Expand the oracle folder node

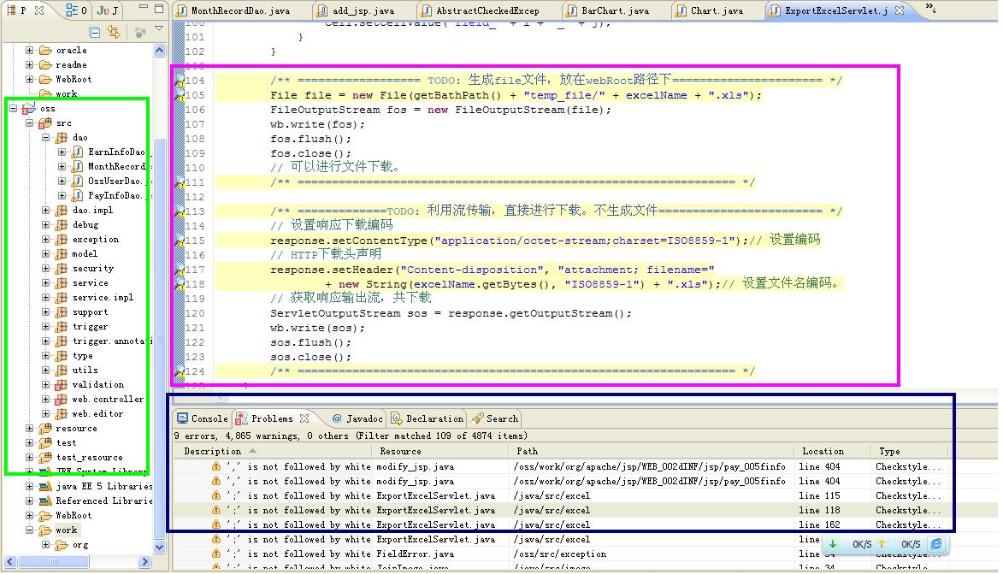pos(29,50)
